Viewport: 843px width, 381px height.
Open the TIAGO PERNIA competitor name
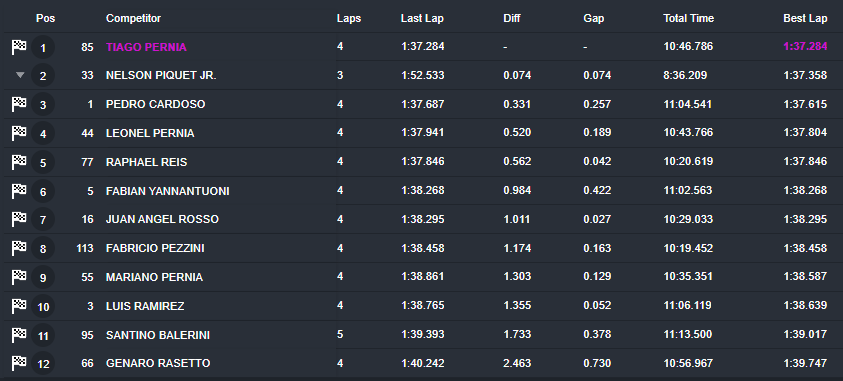point(146,47)
